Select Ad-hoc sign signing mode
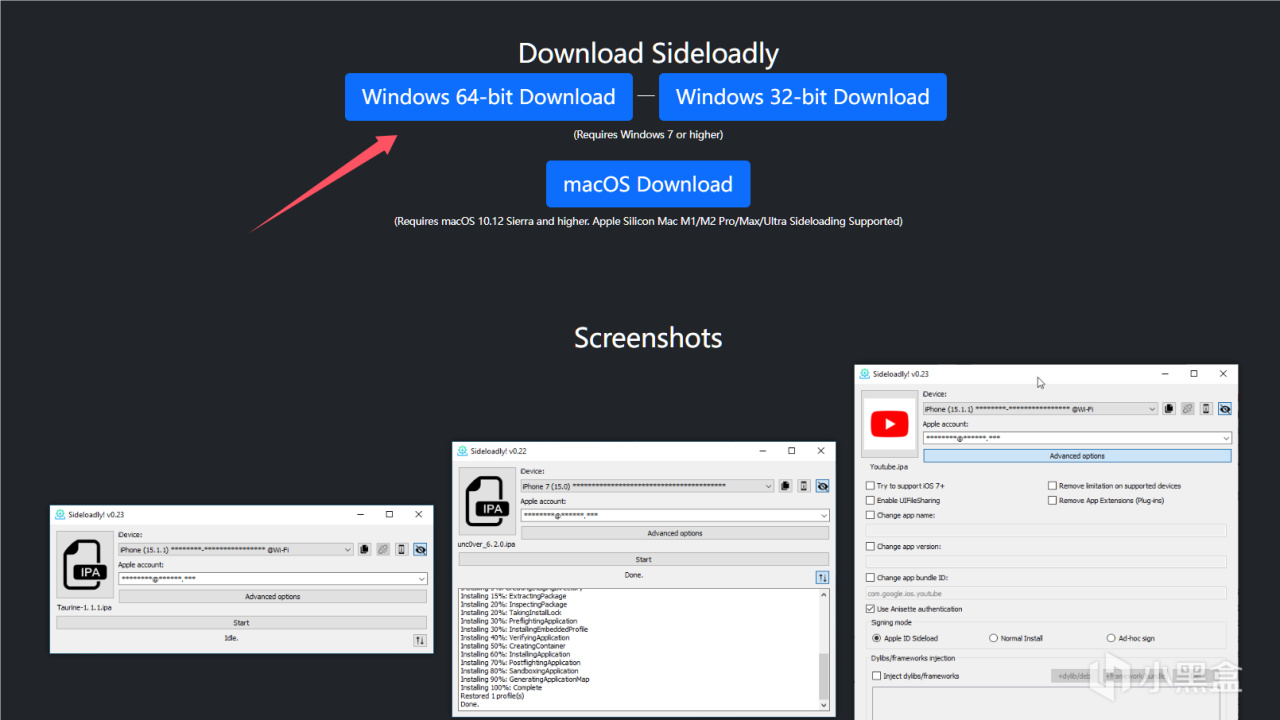 click(x=1111, y=638)
